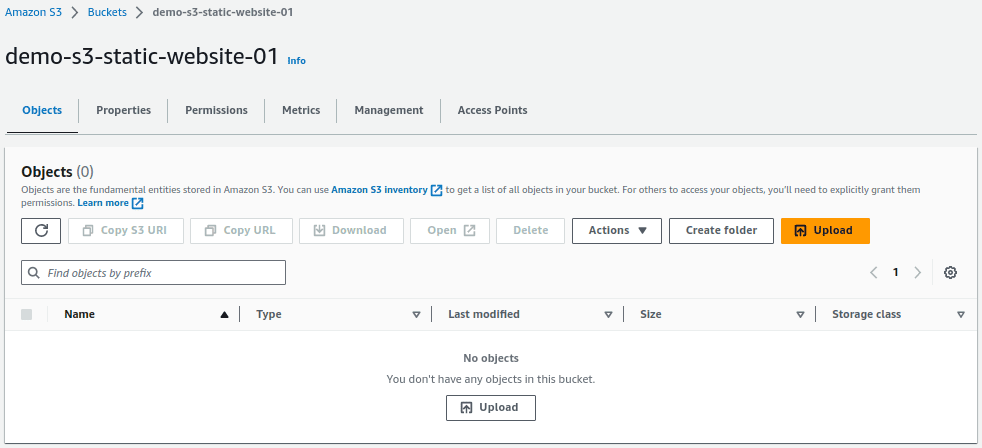
Task: Click the refresh objects icon button
Action: (41, 231)
